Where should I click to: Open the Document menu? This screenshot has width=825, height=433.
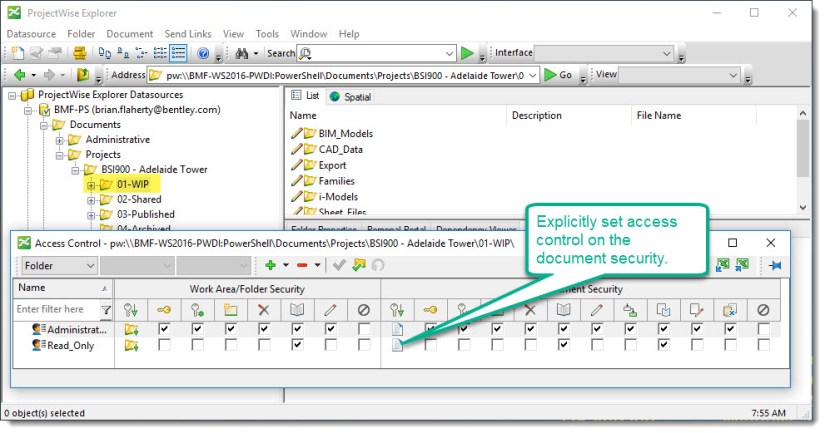point(130,33)
